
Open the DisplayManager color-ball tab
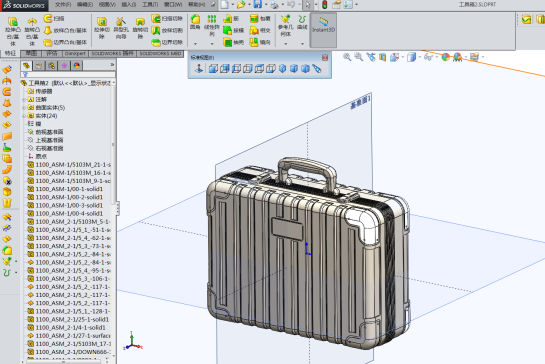pyautogui.click(x=76, y=65)
